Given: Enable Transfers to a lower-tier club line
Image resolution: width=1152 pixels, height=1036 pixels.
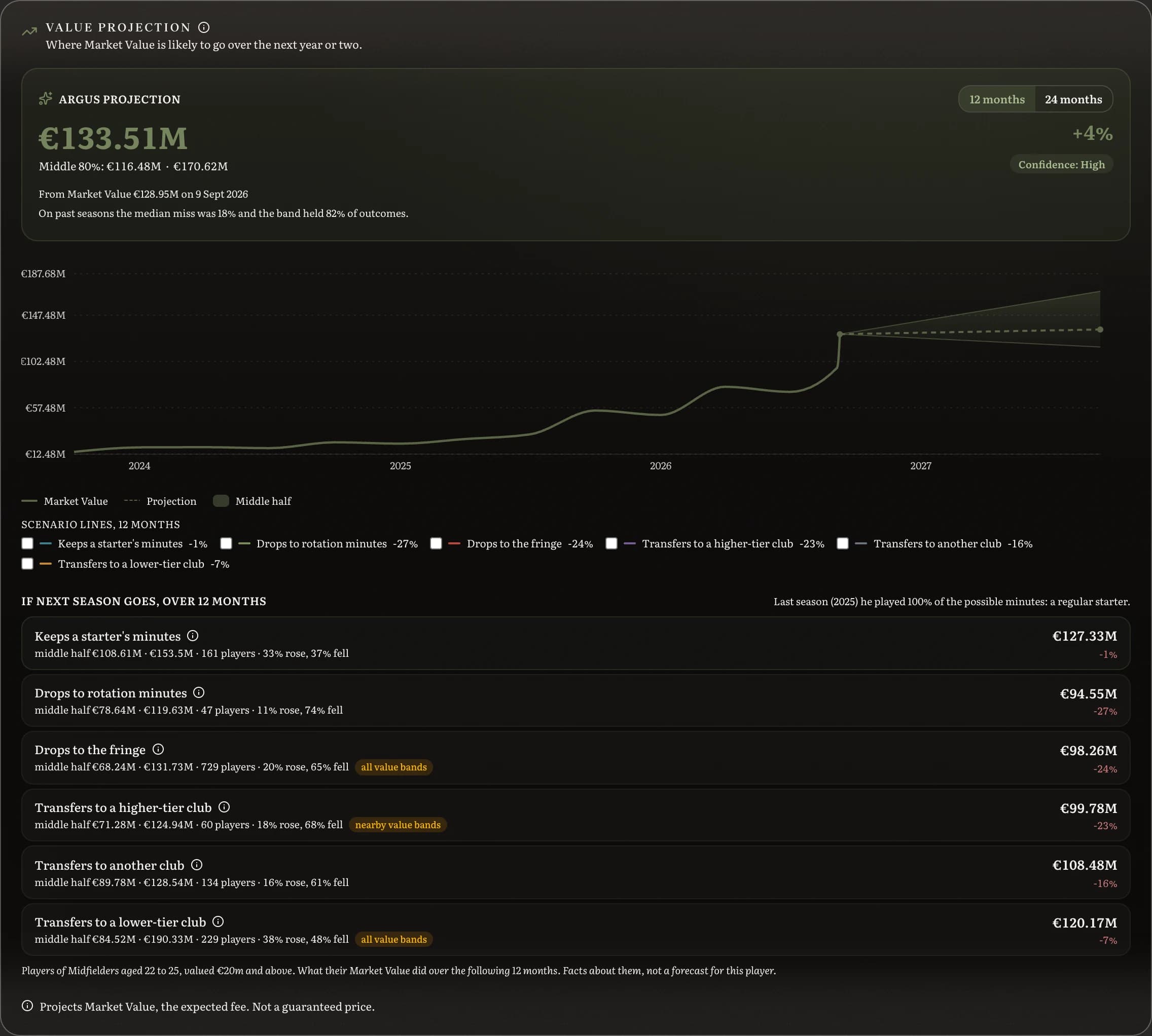Looking at the screenshot, I should [27, 564].
